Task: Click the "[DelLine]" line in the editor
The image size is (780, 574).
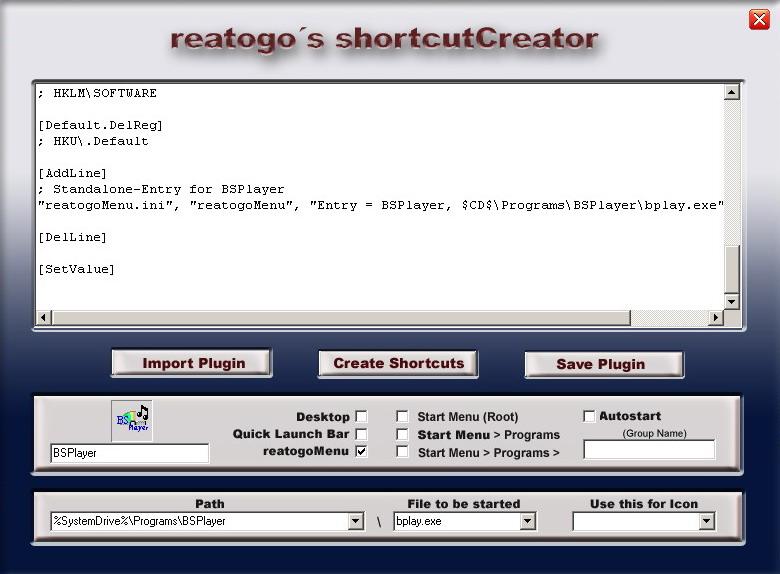Action: [73, 237]
